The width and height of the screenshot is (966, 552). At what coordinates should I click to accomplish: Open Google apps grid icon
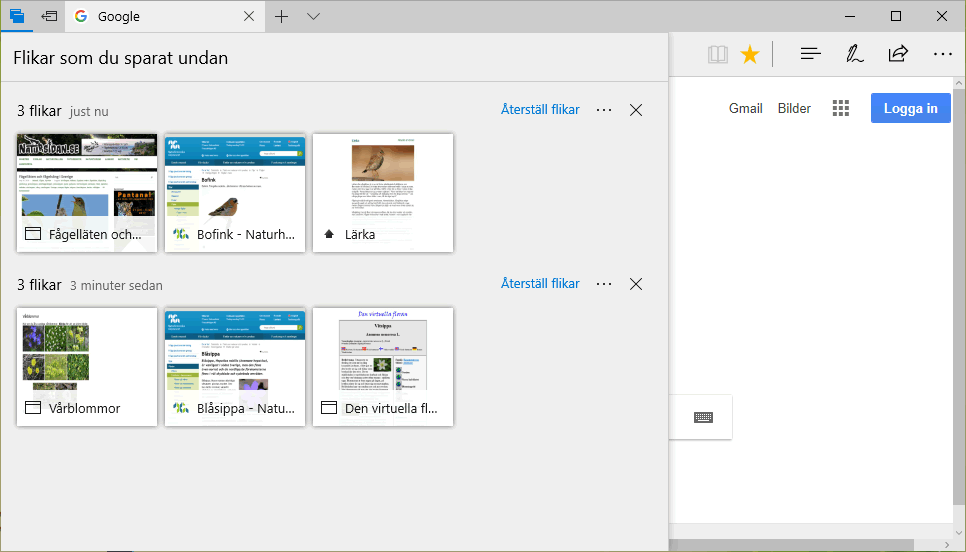841,109
